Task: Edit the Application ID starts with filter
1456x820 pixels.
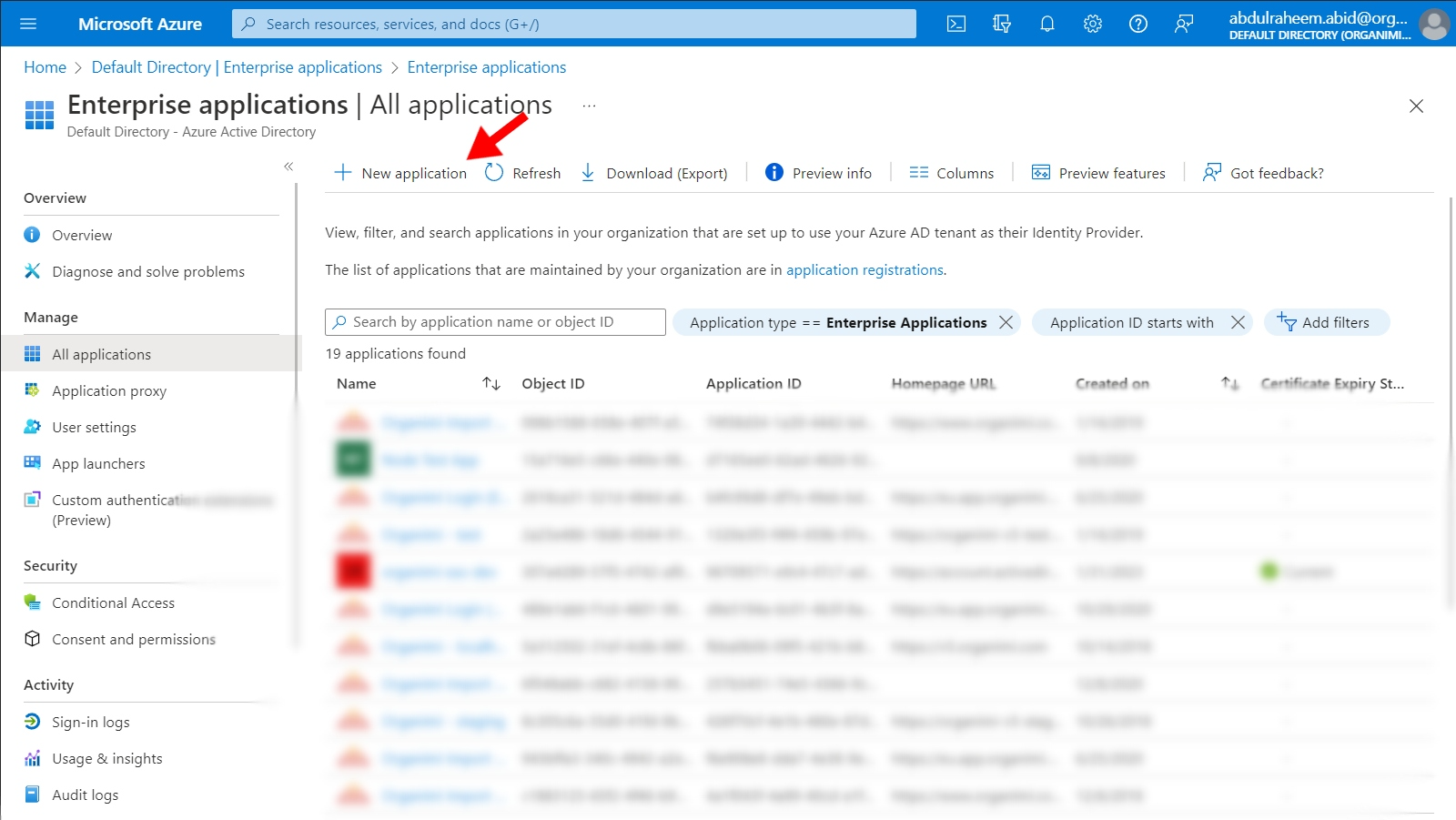Action: click(x=1131, y=322)
